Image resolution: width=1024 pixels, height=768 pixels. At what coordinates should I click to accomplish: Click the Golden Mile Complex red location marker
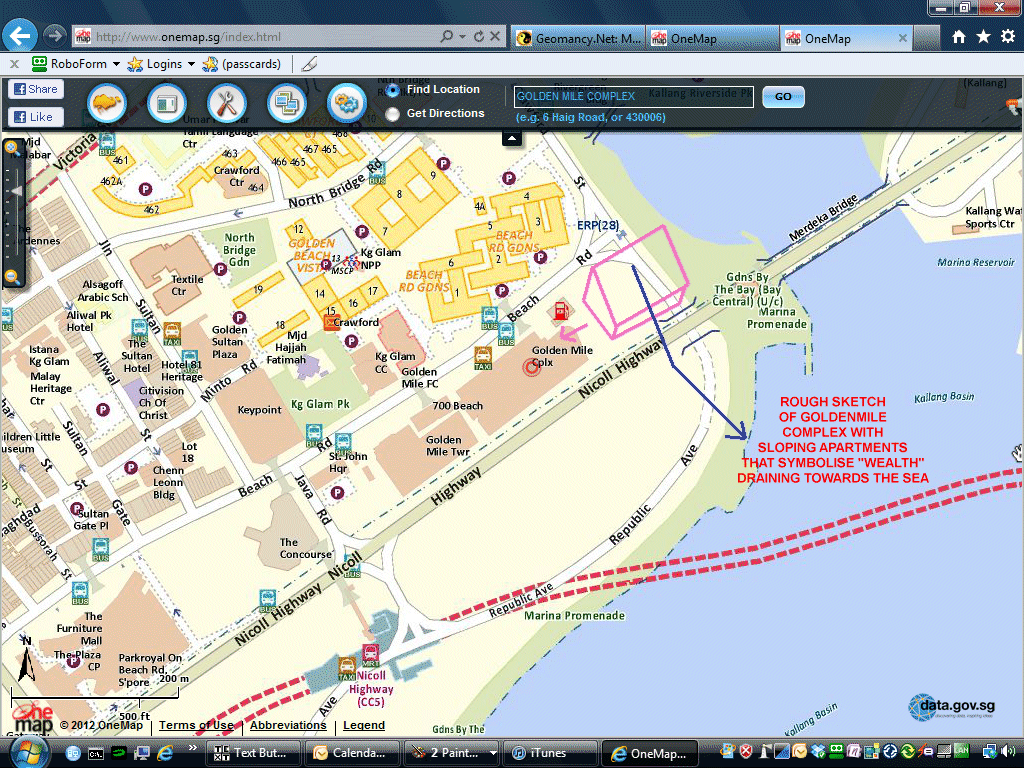pyautogui.click(x=531, y=367)
